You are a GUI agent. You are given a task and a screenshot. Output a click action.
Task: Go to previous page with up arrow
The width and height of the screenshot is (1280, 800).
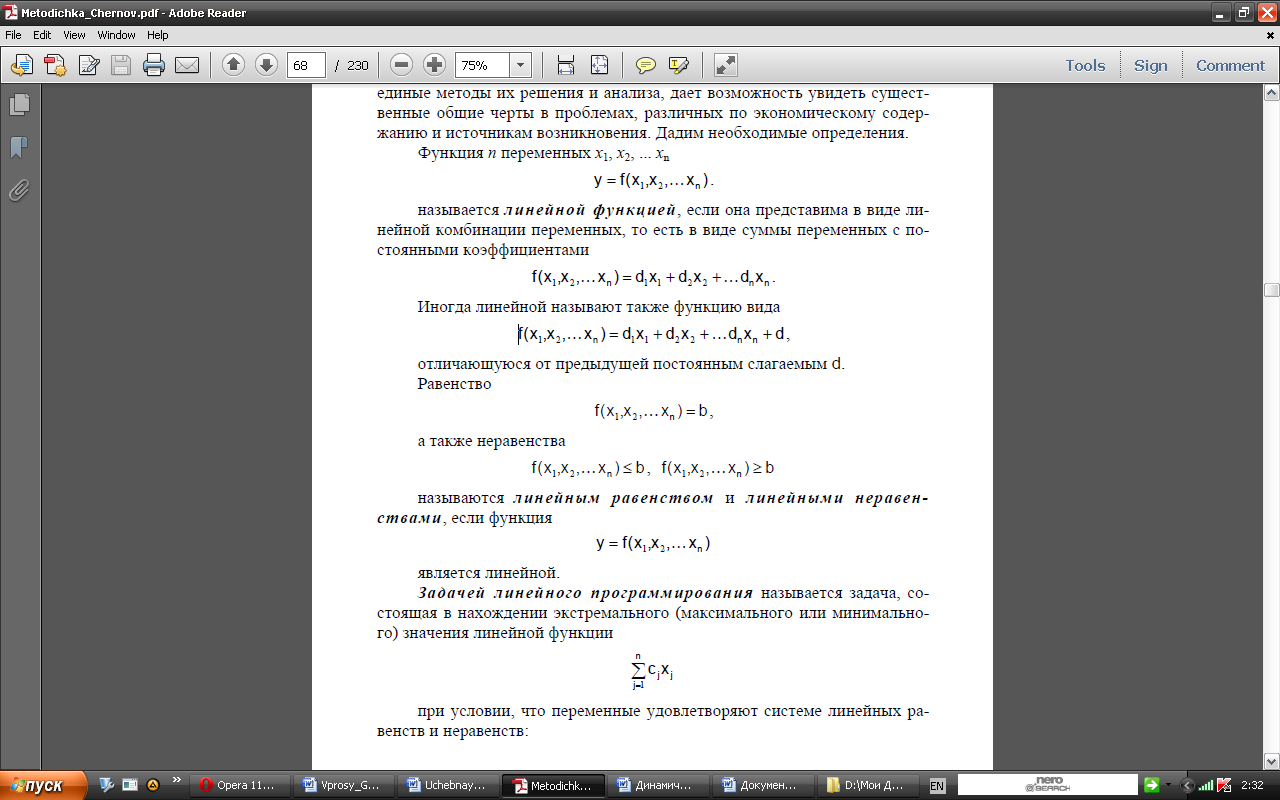click(x=233, y=65)
